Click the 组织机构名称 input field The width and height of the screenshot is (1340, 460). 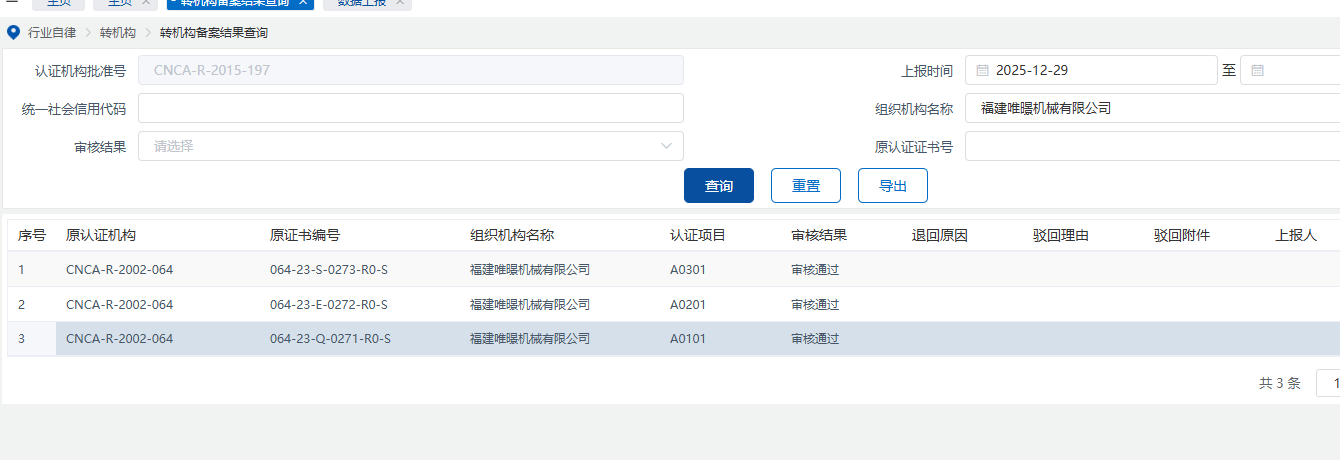[1150, 108]
